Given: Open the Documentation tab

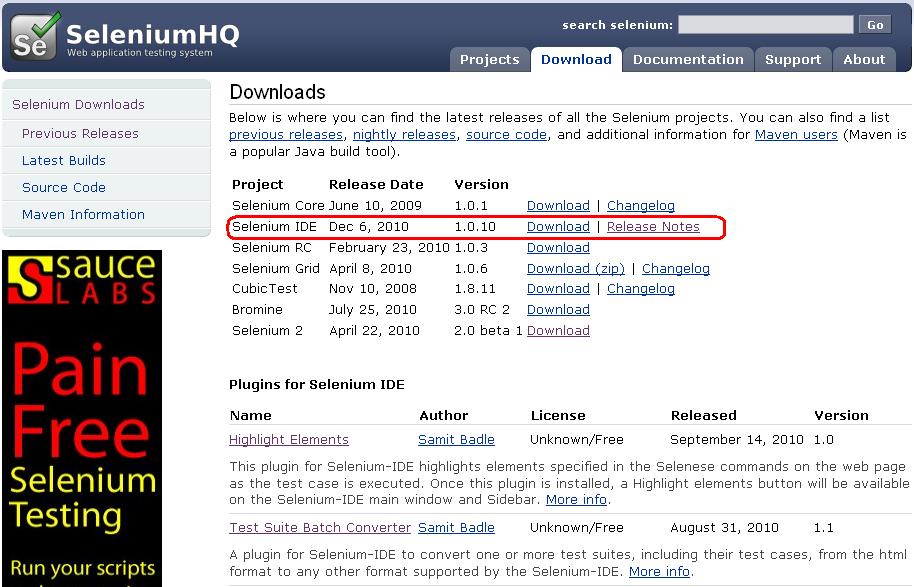Looking at the screenshot, I should [687, 59].
